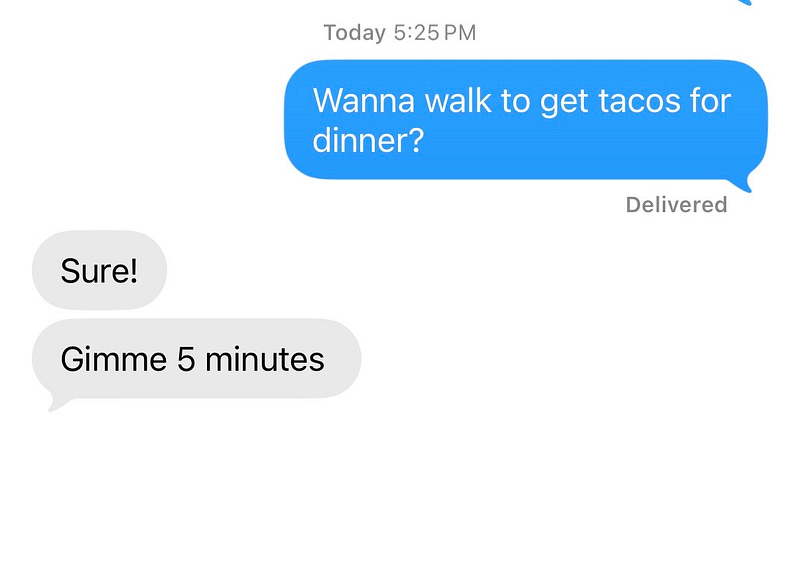Click the word "for" in the sent message

[x=711, y=100]
